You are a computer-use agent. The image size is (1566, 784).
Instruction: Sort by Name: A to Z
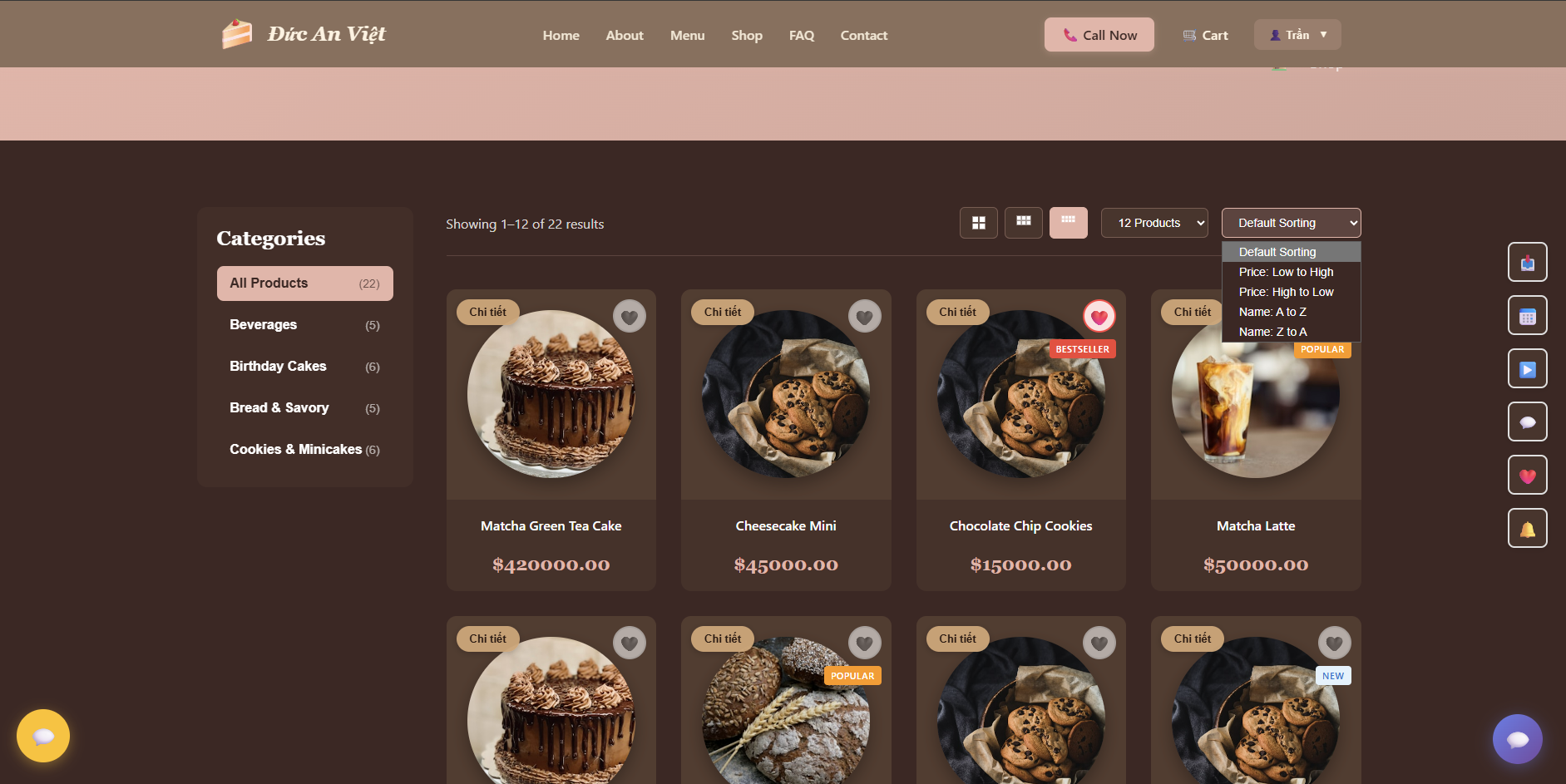(x=1292, y=312)
